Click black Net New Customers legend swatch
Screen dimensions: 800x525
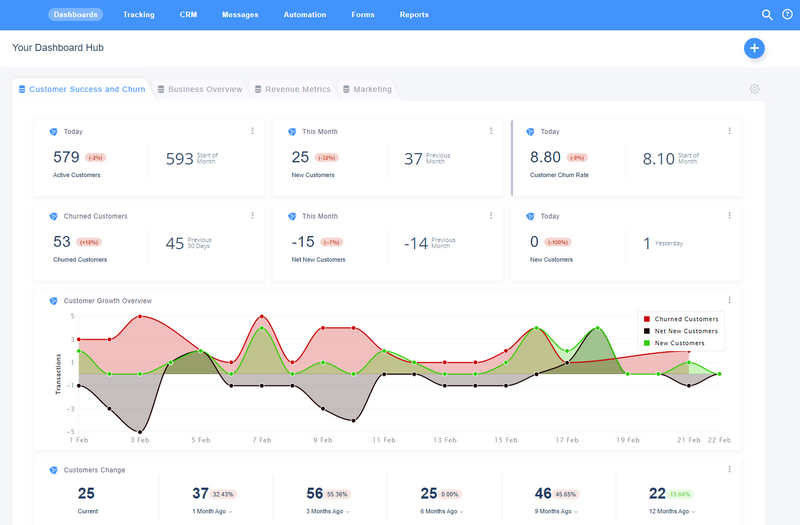point(646,331)
